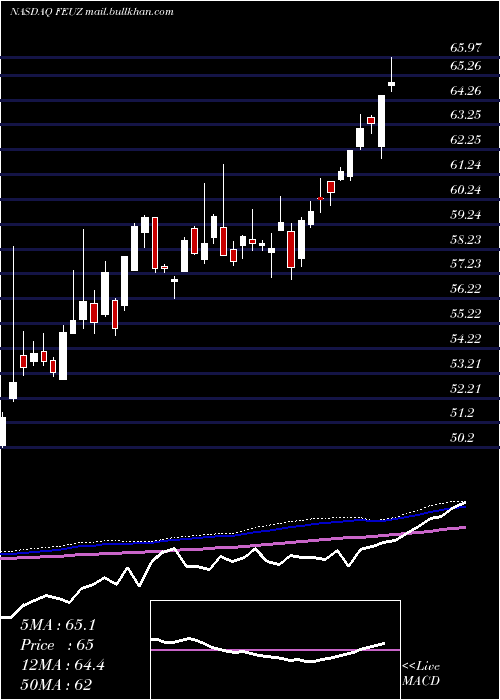Click the 56.22 price axis label
The width and height of the screenshot is (500, 700).
click(x=466, y=289)
